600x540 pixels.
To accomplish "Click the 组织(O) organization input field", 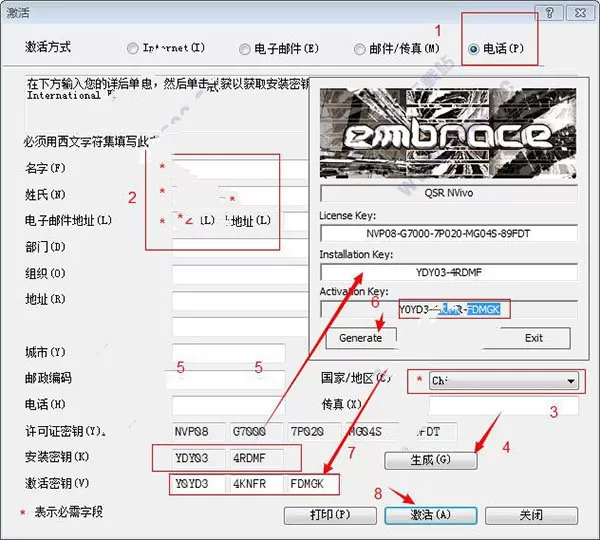I will pos(240,274).
